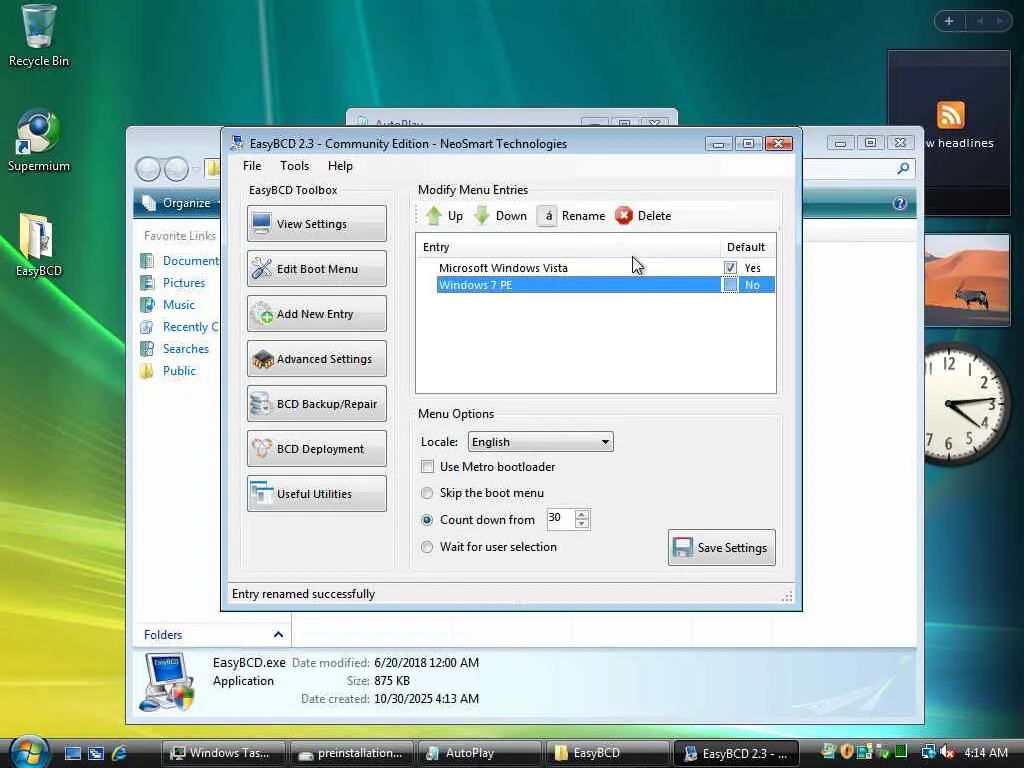Click the security shield tray icon

click(847, 752)
